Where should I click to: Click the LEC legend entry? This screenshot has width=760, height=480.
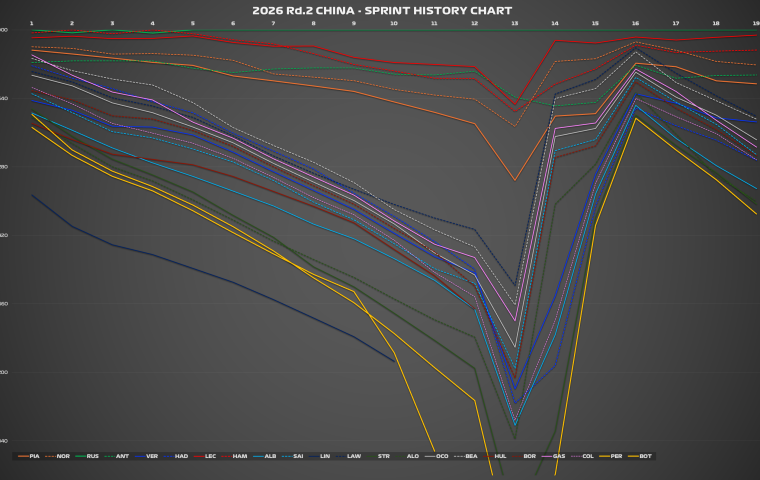point(210,456)
